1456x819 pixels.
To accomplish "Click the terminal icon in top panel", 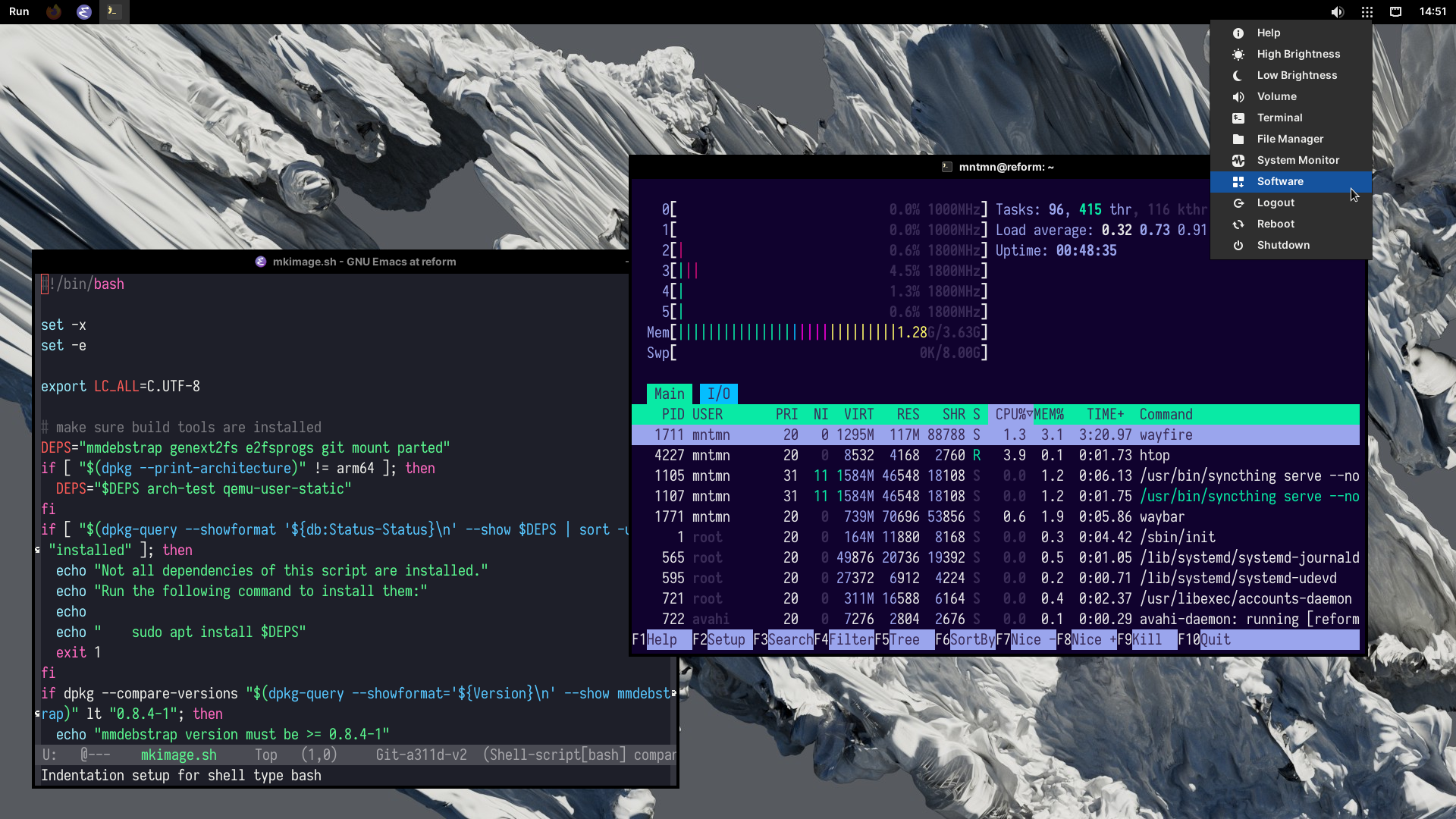I will pyautogui.click(x=112, y=11).
